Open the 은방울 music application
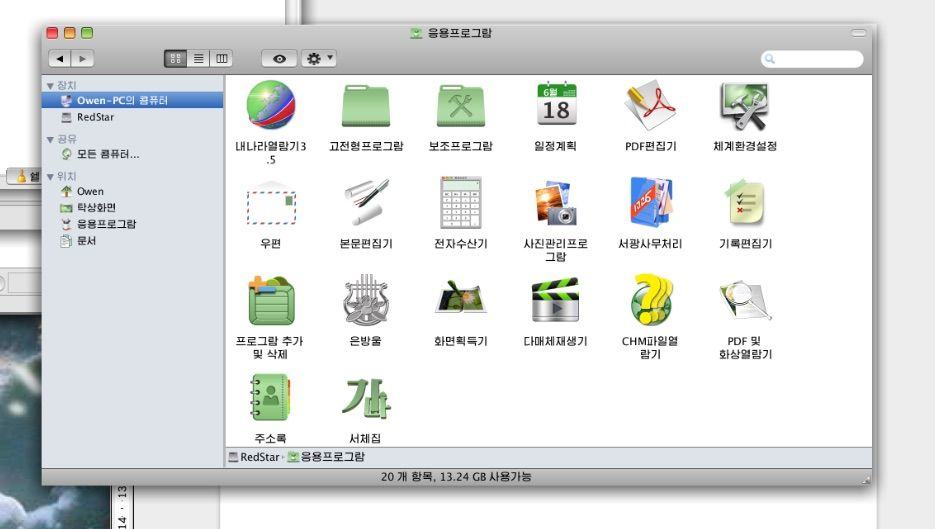Image resolution: width=935 pixels, height=529 pixels. click(365, 300)
